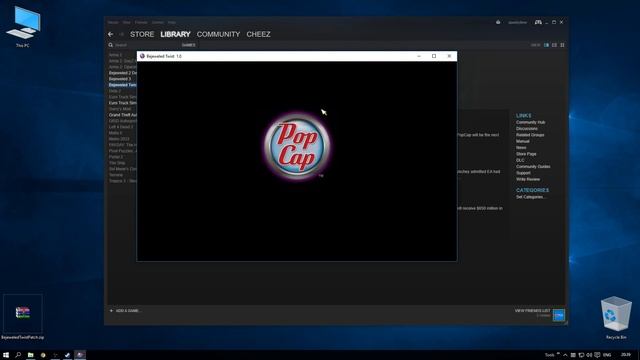The image size is (640, 360).
Task: Select Grand Theft Auto in library list
Action: click(122, 115)
